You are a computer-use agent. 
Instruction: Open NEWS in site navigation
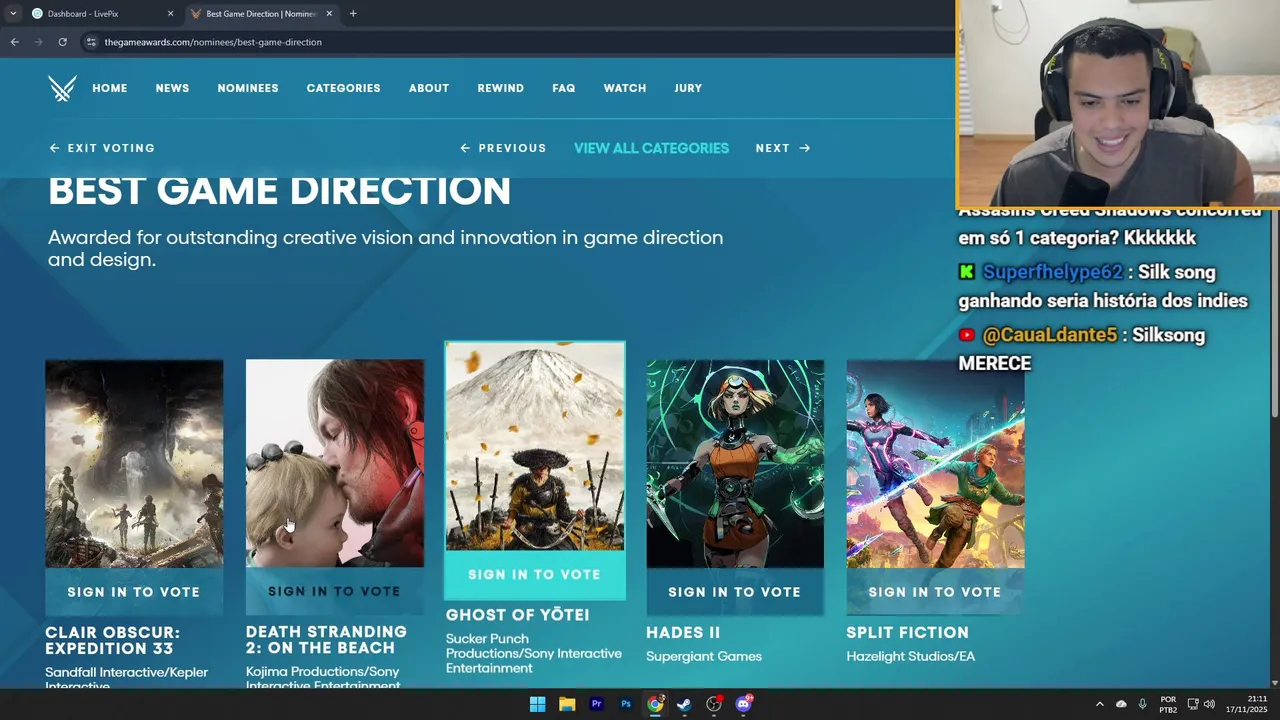click(172, 88)
